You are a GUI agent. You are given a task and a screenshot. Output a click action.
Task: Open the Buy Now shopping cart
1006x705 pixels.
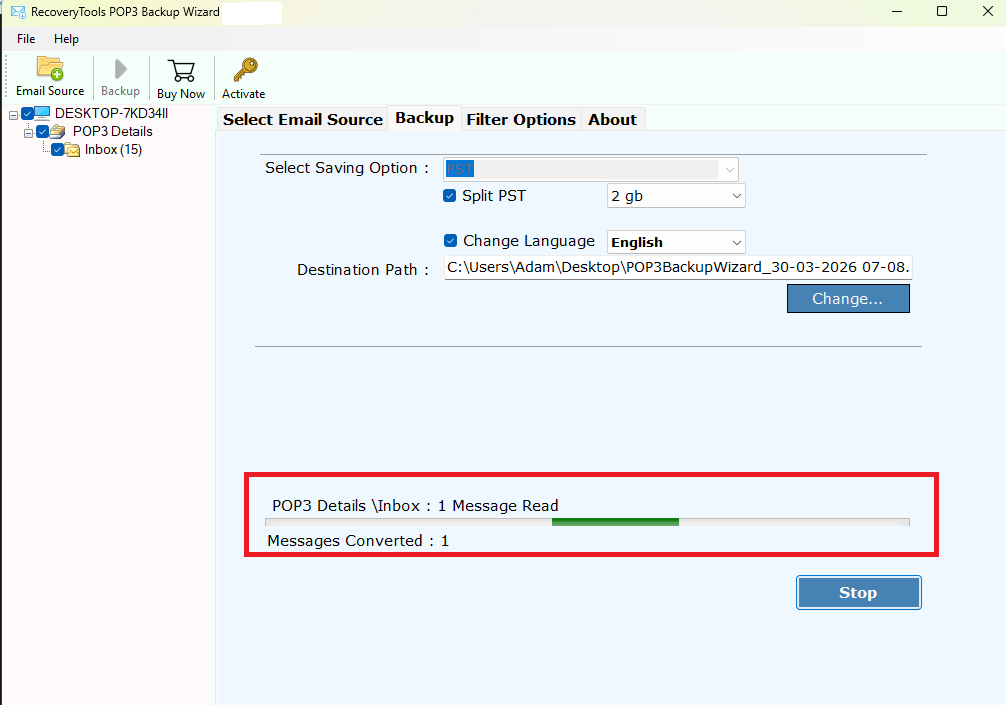[181, 71]
